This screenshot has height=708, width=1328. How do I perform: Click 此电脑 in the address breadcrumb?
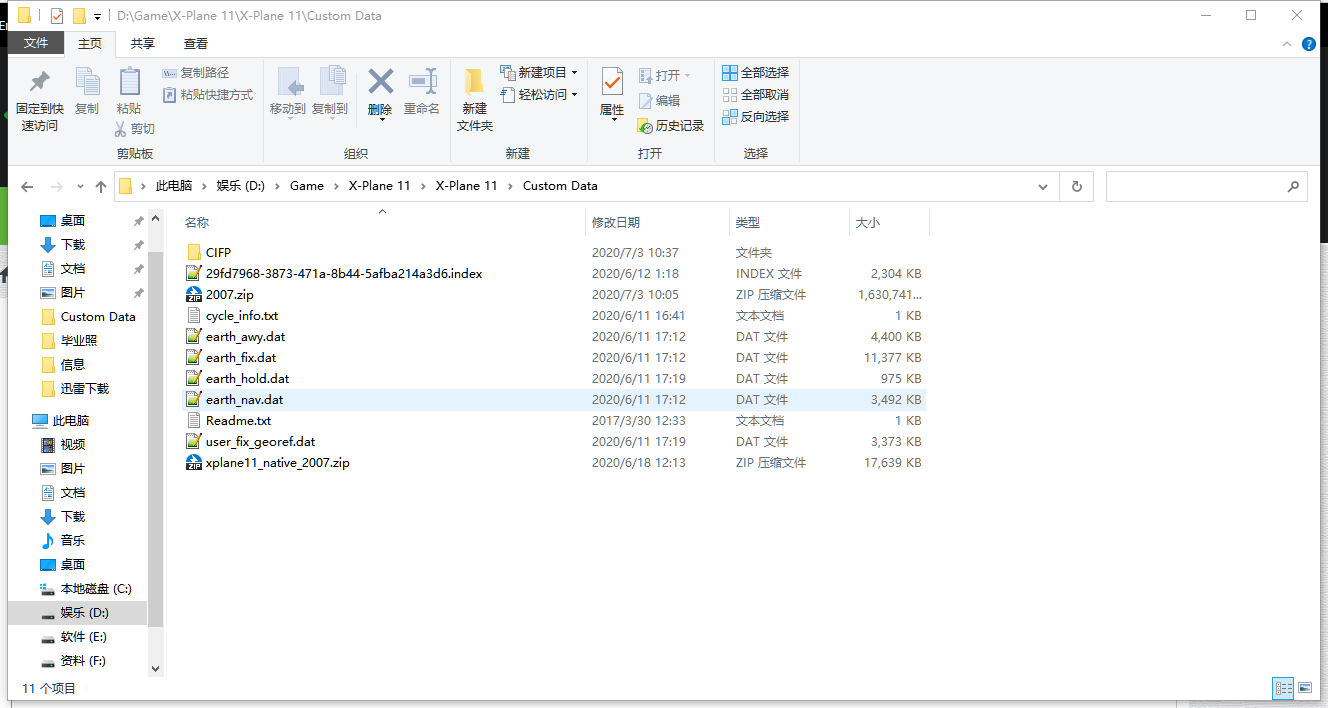174,186
